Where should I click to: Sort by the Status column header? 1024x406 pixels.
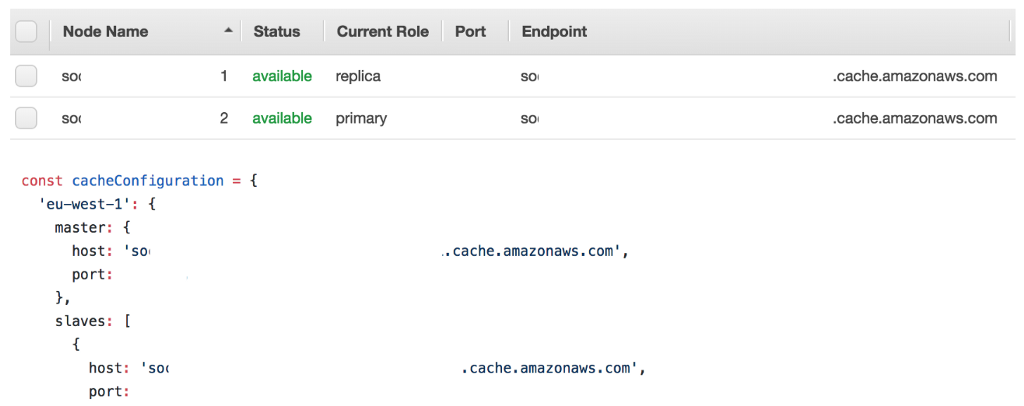277,32
